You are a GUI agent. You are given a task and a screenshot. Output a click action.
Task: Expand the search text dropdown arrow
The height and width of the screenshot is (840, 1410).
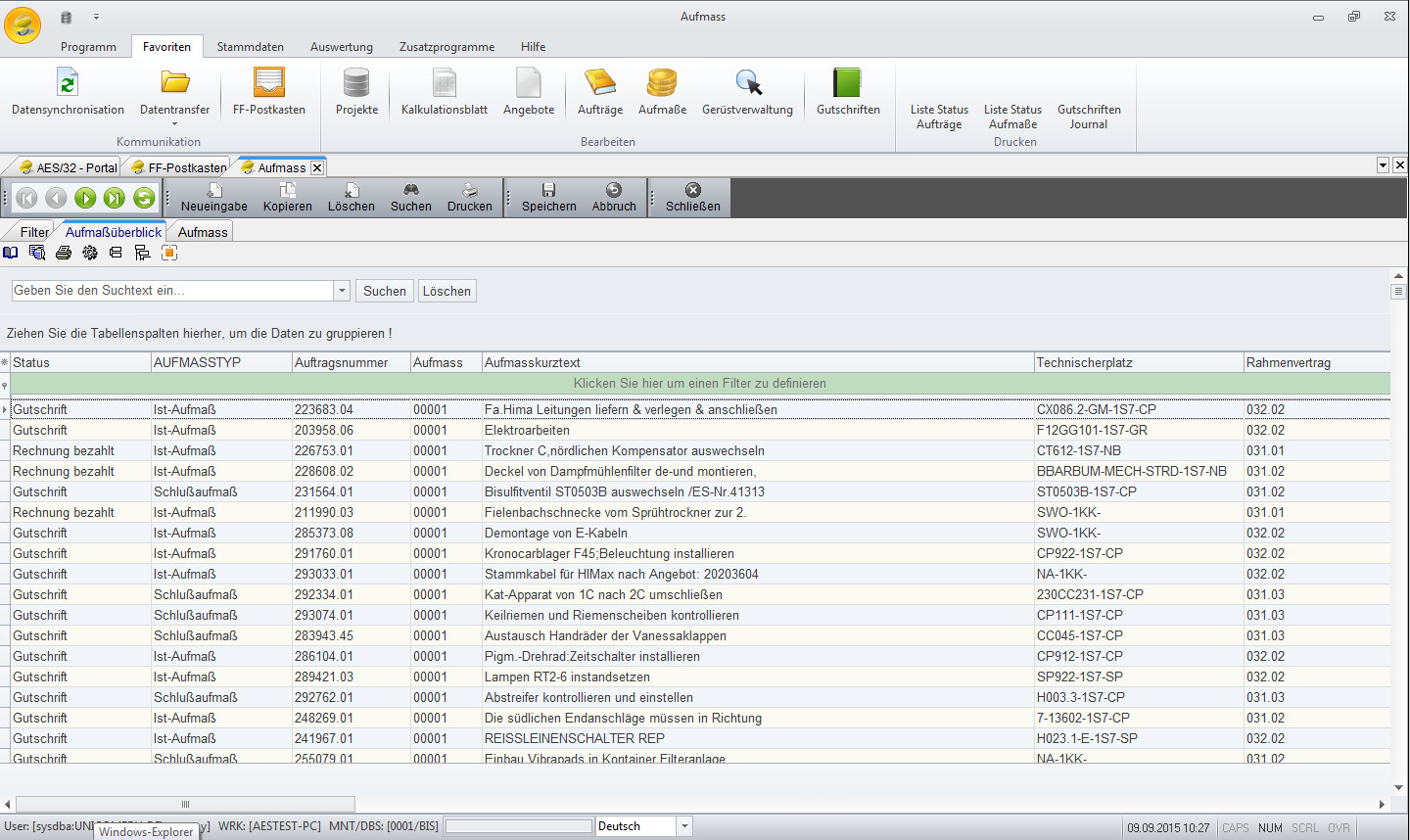(x=342, y=291)
